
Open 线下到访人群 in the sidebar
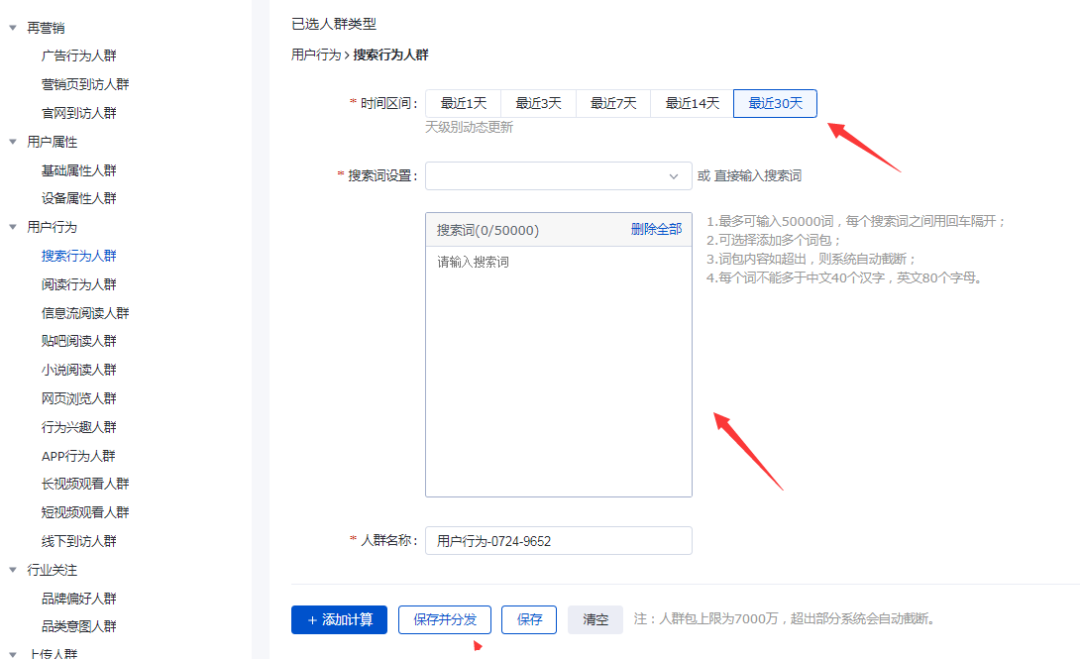tap(79, 541)
